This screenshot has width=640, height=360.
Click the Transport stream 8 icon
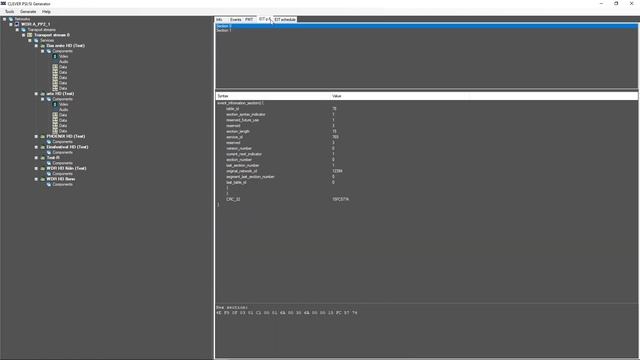click(x=30, y=35)
